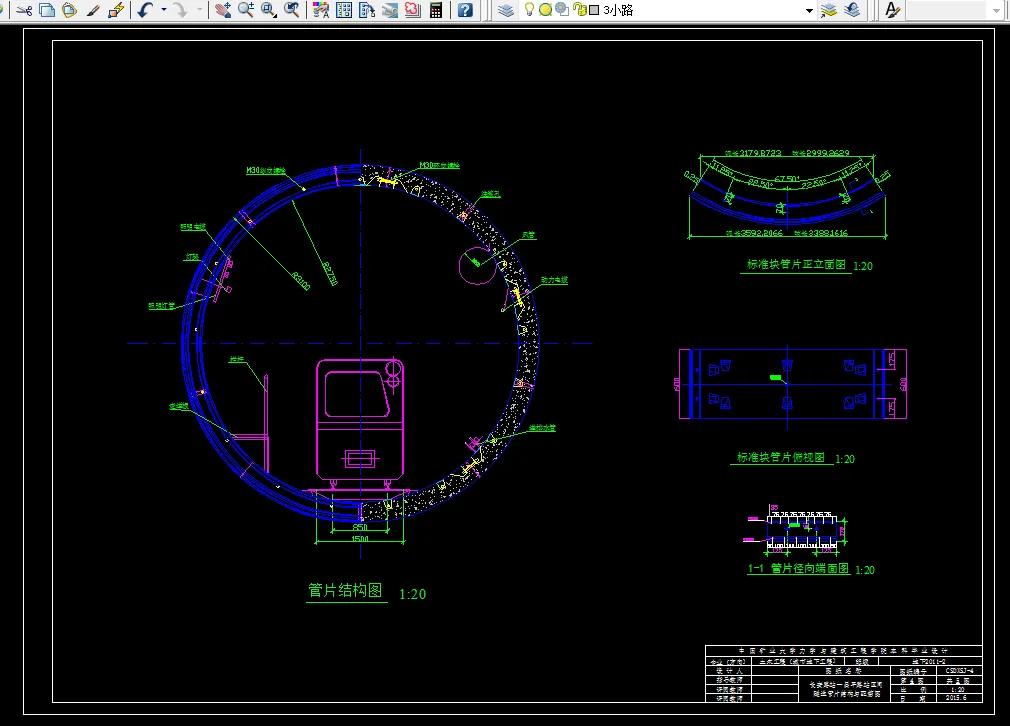Open the QuickCalc calculator icon
Screen dimensions: 1010x726
pyautogui.click(x=436, y=10)
